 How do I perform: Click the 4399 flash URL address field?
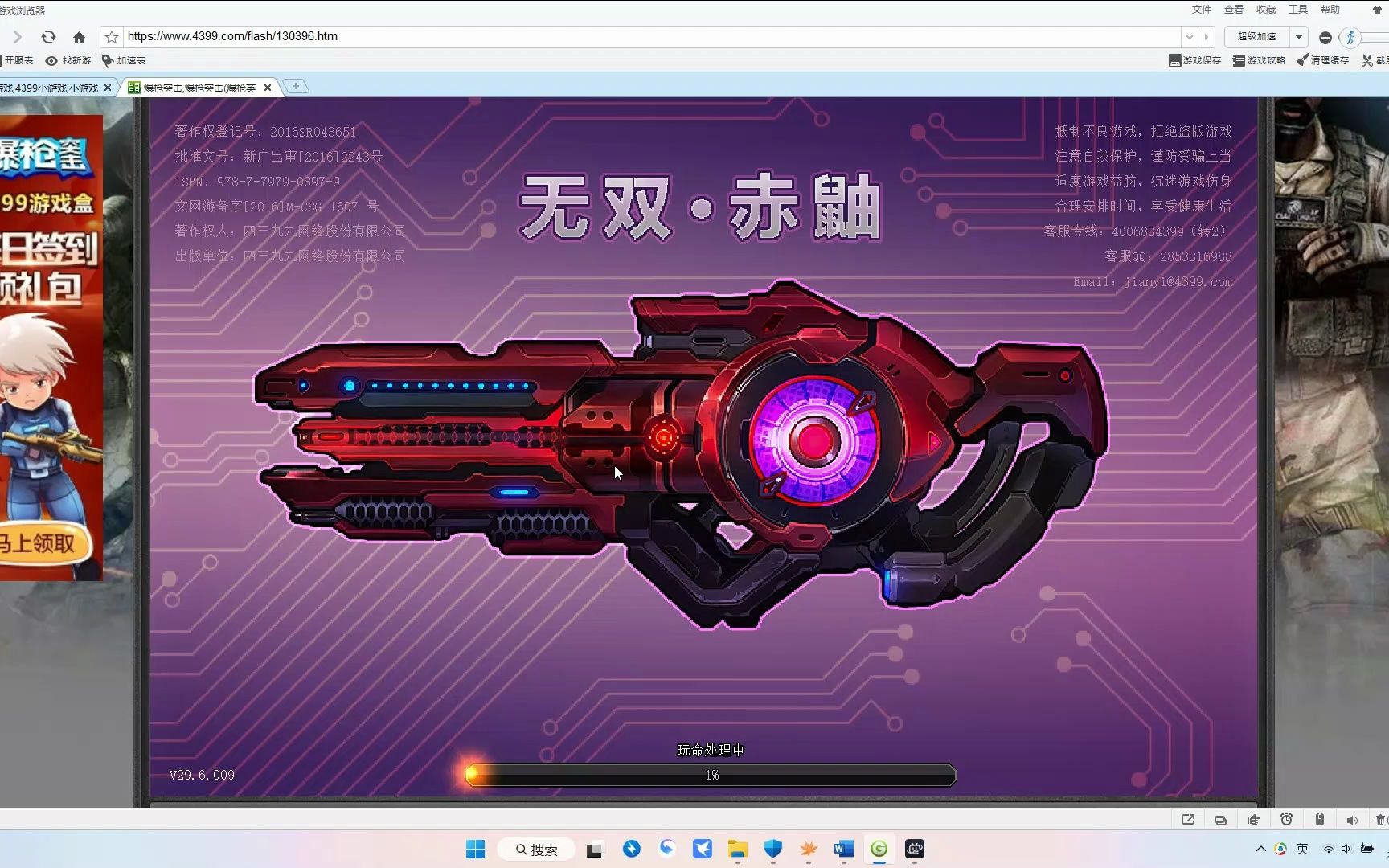[x=651, y=36]
